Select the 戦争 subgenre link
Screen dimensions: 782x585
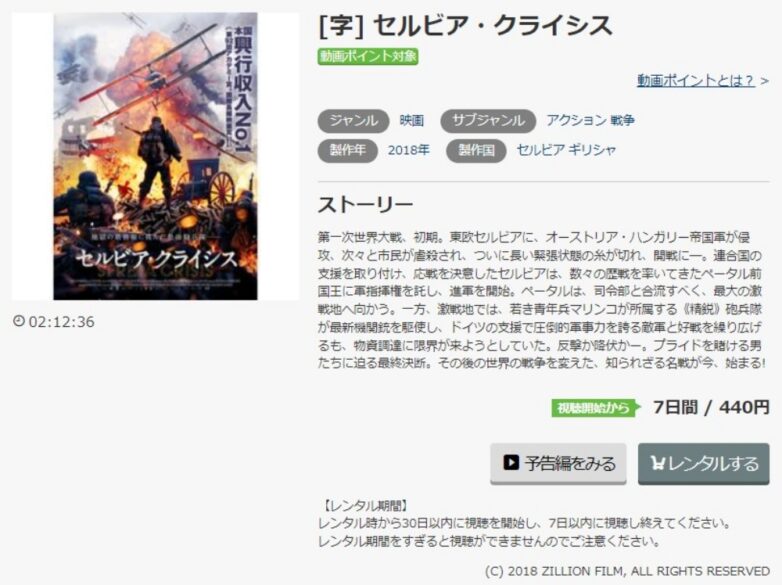(x=622, y=120)
